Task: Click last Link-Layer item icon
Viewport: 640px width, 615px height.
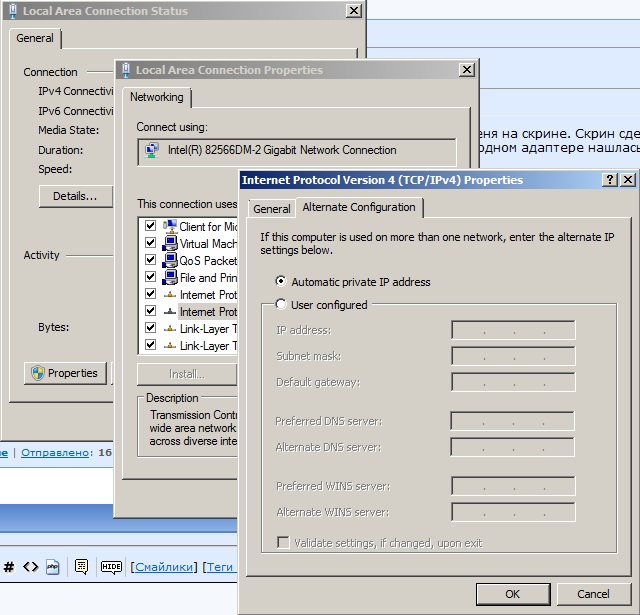Action: 170,346
